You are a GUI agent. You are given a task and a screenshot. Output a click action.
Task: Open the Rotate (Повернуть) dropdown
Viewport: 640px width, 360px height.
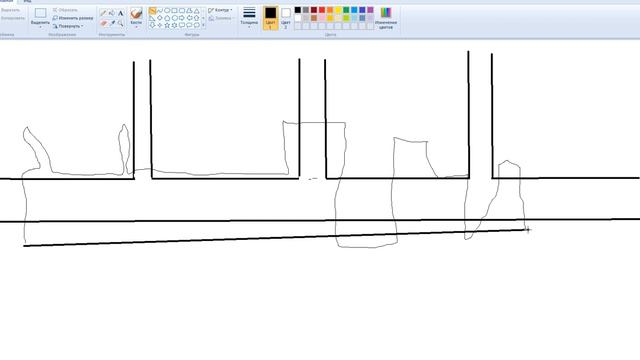point(68,26)
